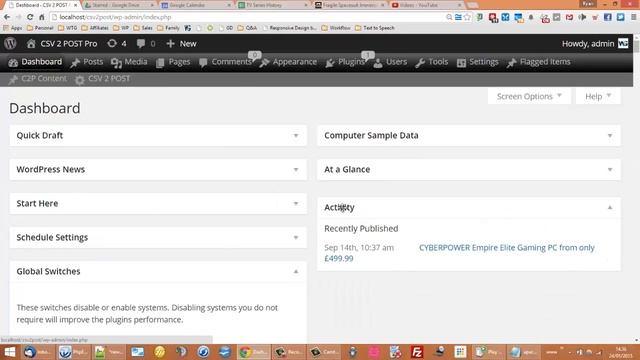Switch to the YouTube Videos tab
The height and width of the screenshot is (360, 640).
click(x=425, y=5)
